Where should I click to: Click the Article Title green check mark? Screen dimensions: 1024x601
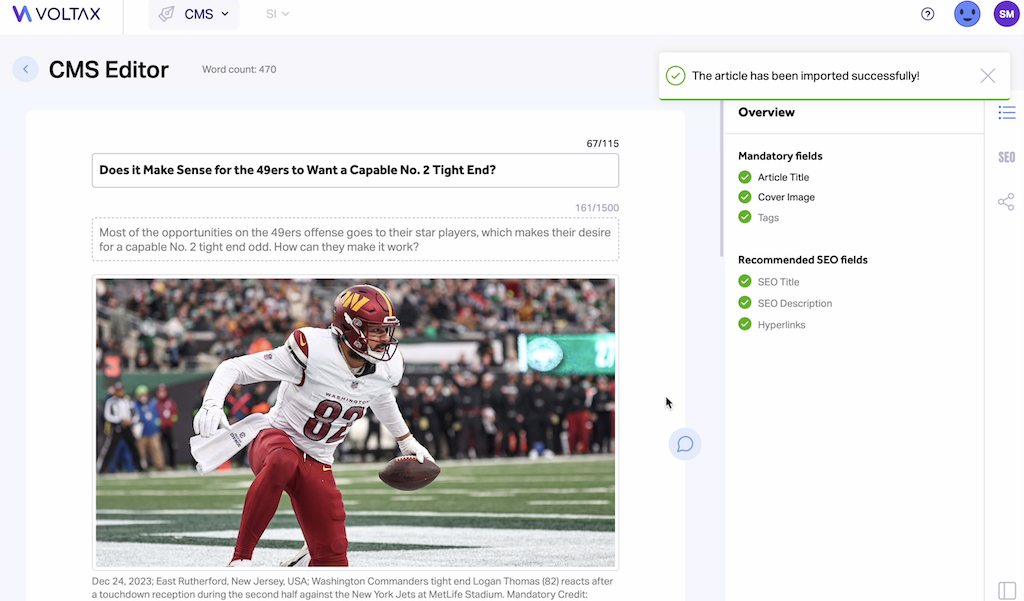pyautogui.click(x=744, y=177)
